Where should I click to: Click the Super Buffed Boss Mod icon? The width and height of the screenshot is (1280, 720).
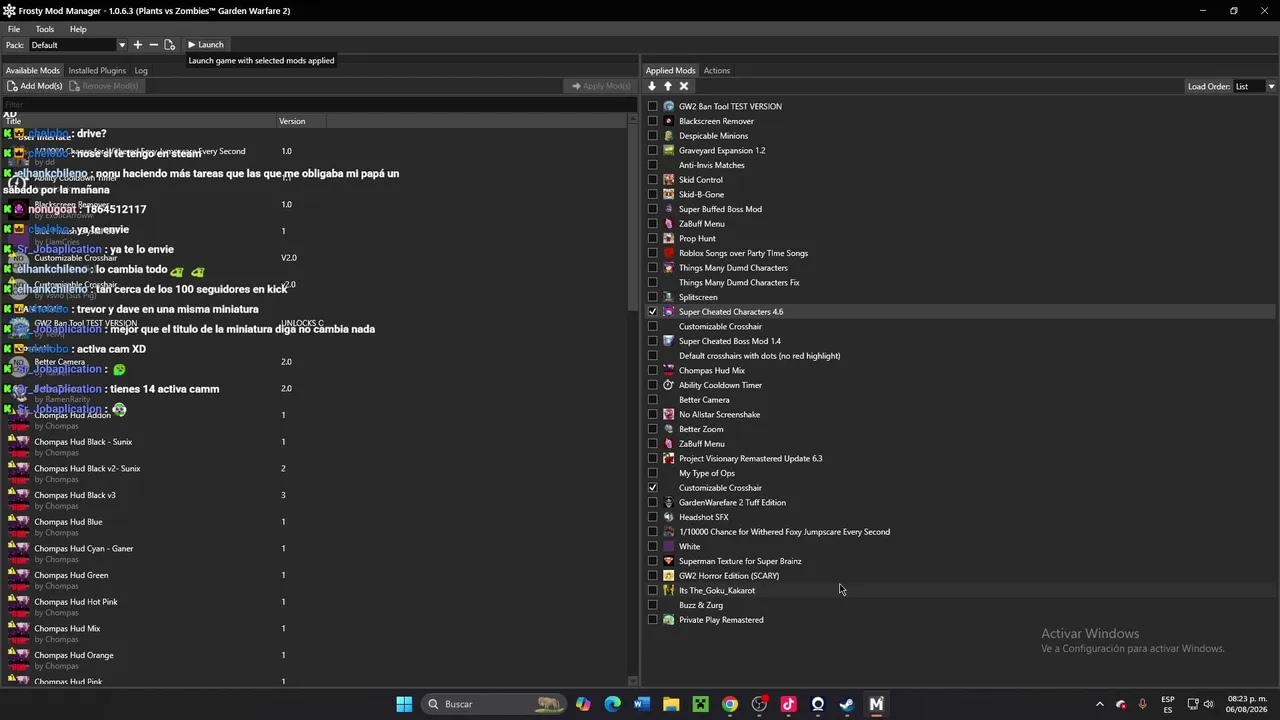669,209
